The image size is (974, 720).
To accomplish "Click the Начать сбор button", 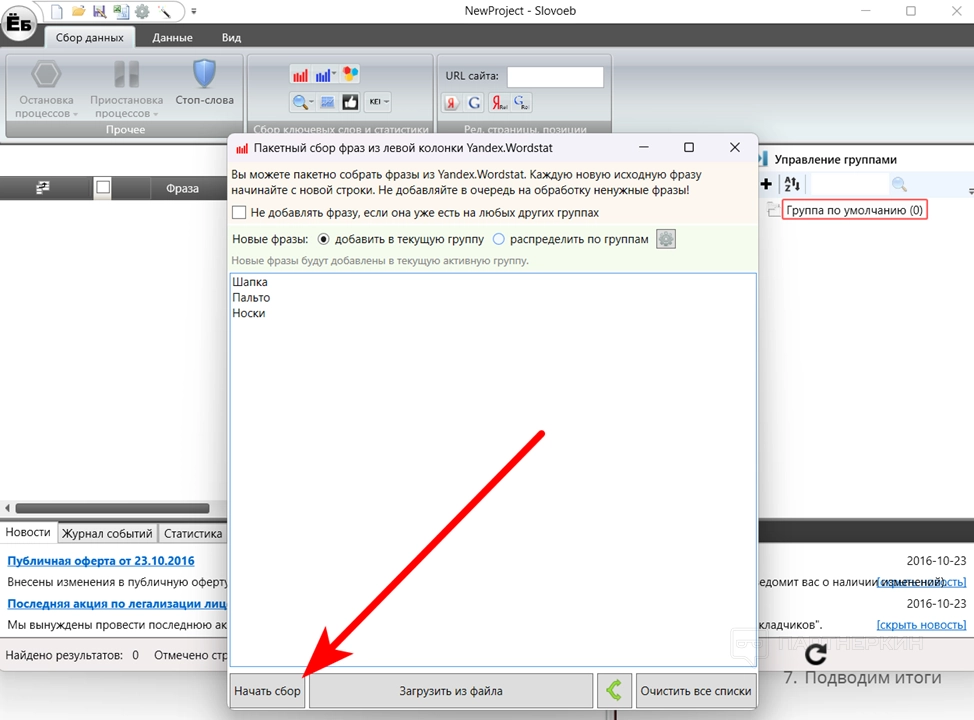I will (267, 691).
